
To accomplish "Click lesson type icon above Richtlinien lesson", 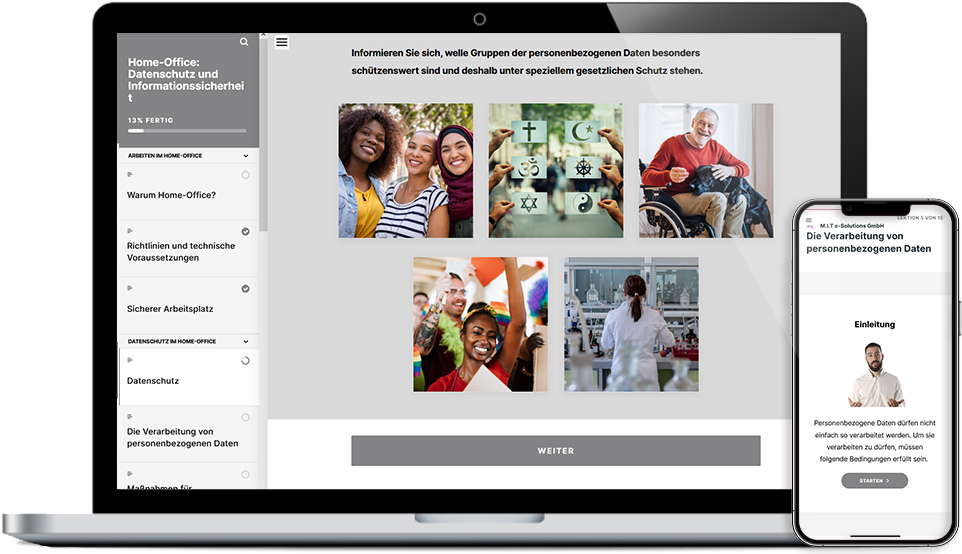I will click(129, 231).
